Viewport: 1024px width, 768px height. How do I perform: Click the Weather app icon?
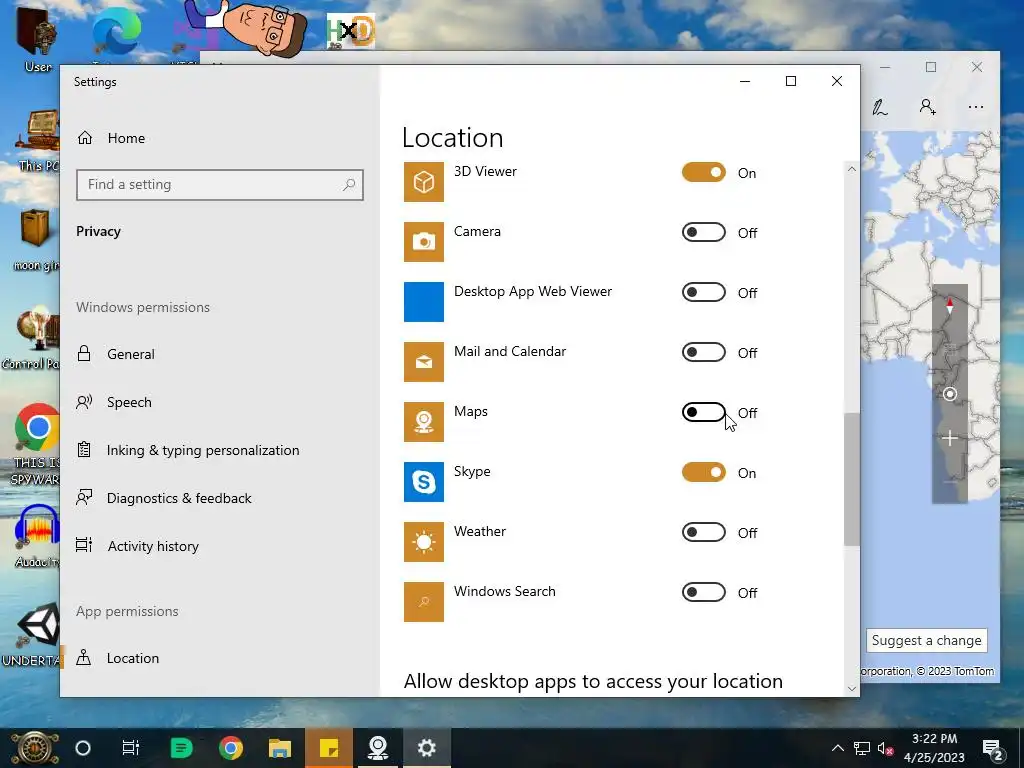click(x=423, y=542)
